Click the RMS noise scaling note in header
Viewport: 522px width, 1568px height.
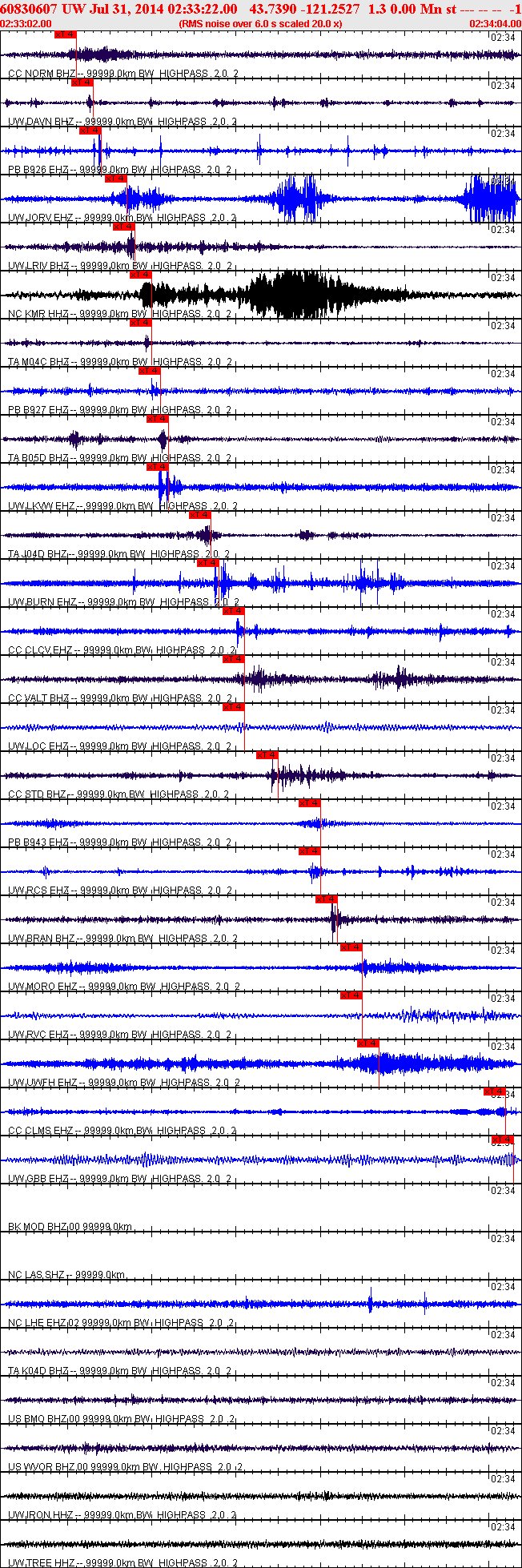tap(261, 24)
